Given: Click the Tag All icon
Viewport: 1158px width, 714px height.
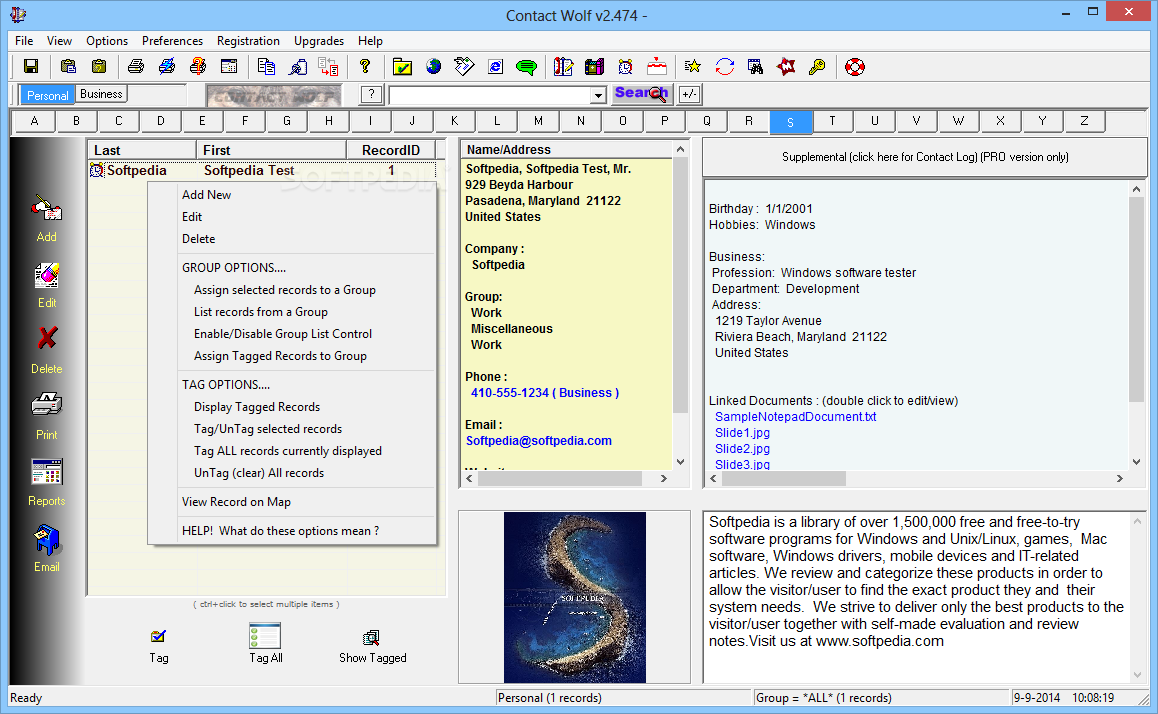Looking at the screenshot, I should [x=265, y=636].
